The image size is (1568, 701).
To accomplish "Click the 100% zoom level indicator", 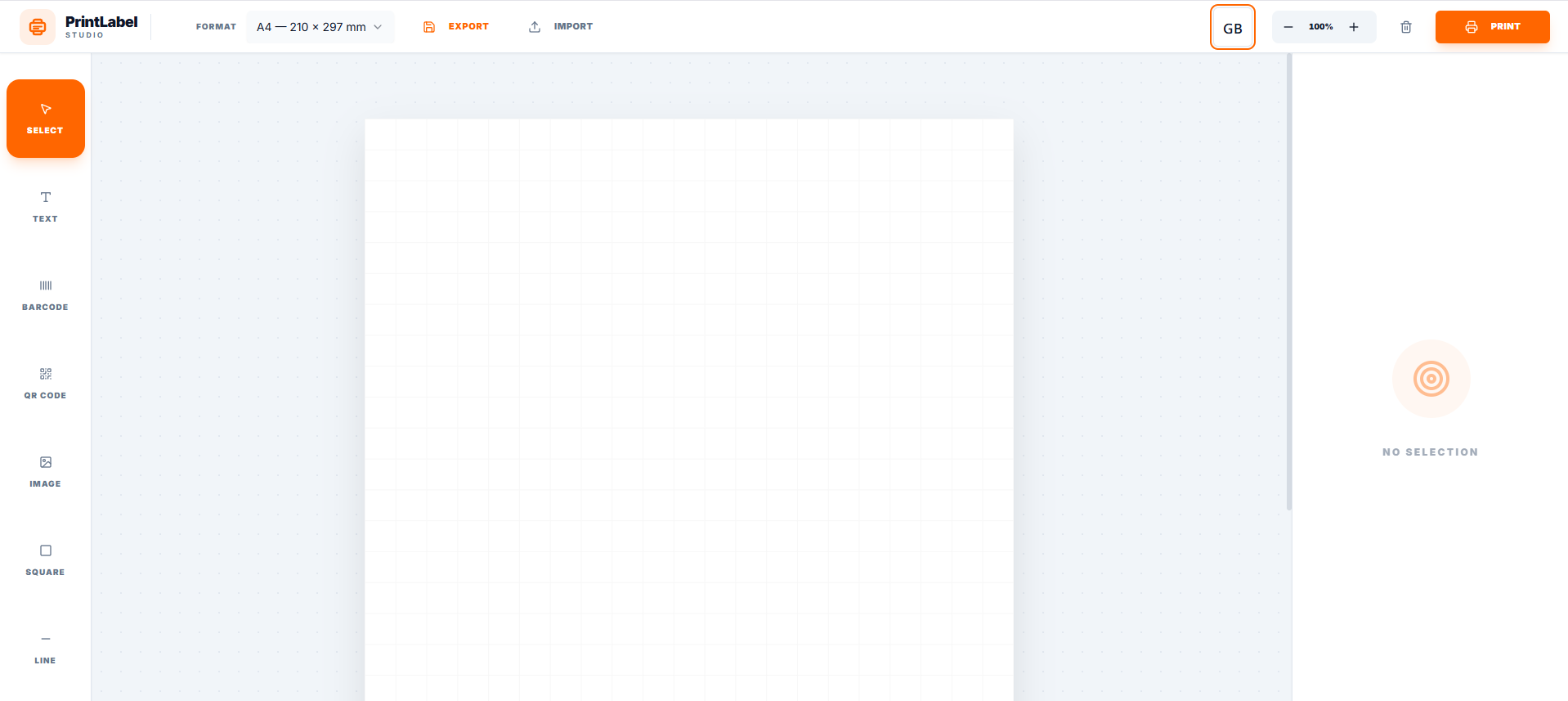I will [x=1321, y=27].
